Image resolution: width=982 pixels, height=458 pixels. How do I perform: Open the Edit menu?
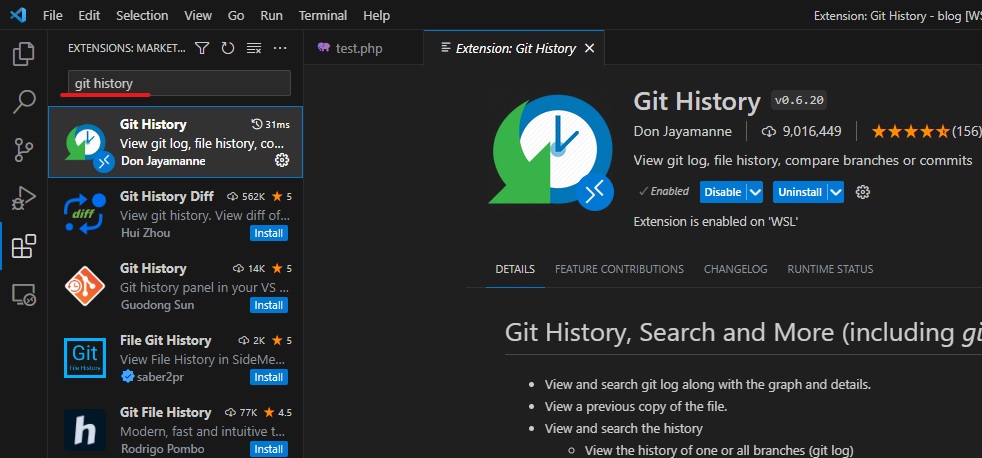tap(90, 15)
